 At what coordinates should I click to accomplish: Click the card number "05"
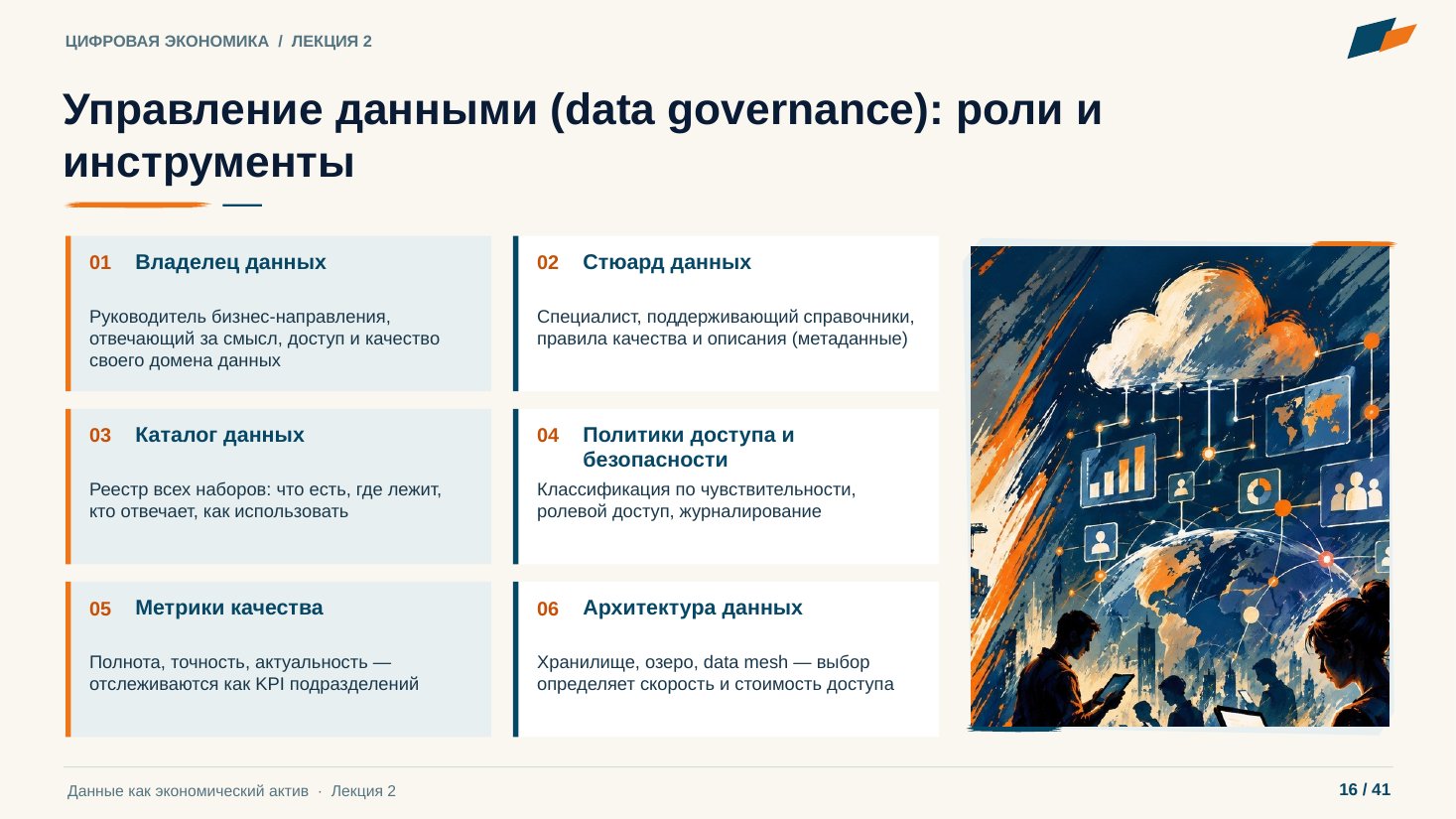[x=100, y=609]
